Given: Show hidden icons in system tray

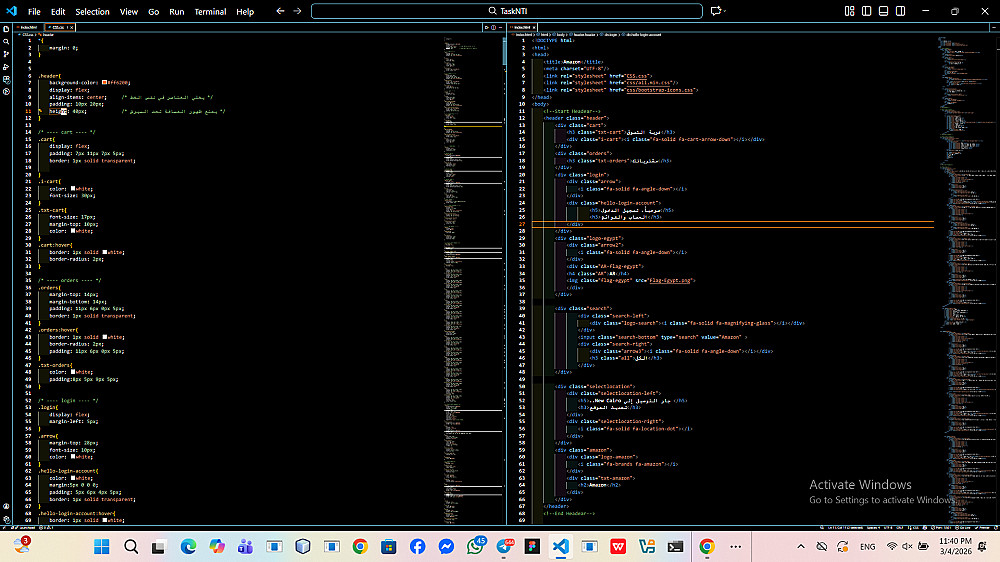Looking at the screenshot, I should click(801, 547).
